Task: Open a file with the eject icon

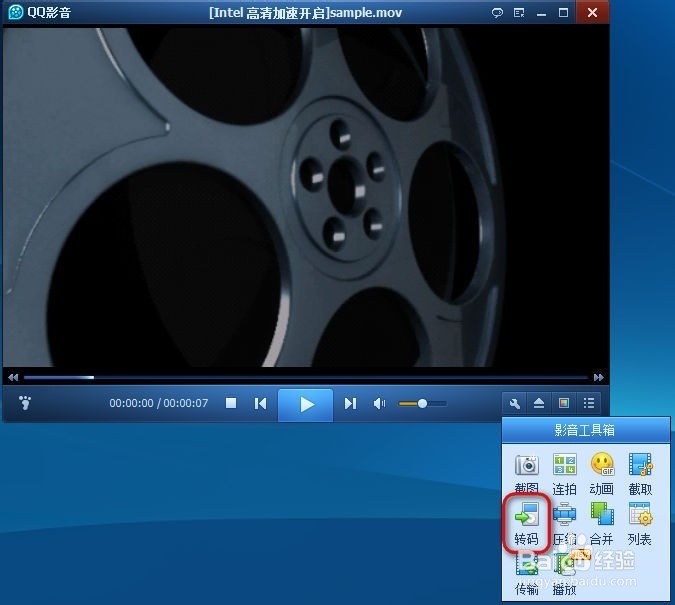Action: [x=539, y=403]
